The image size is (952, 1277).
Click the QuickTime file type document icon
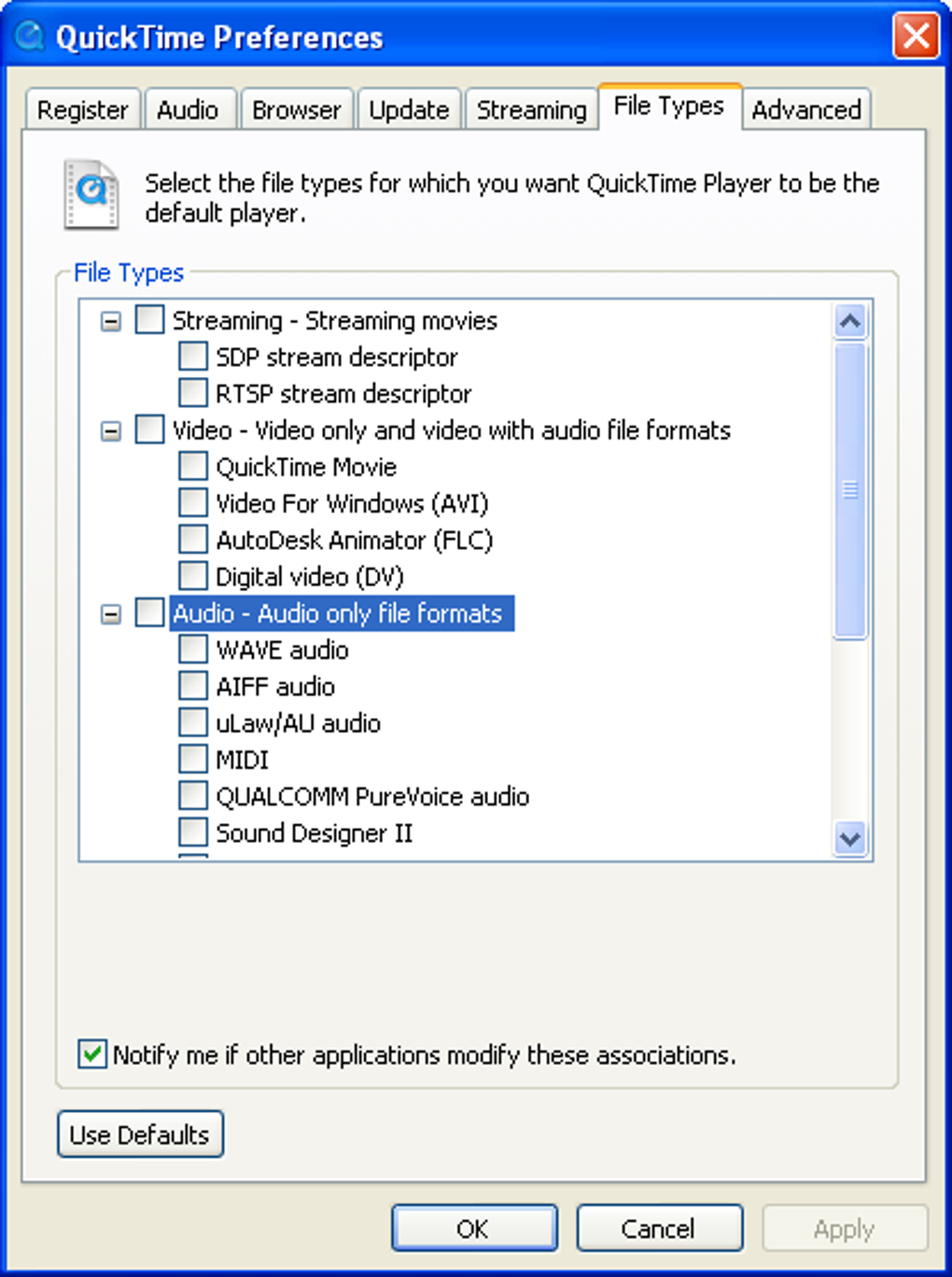pos(91,194)
